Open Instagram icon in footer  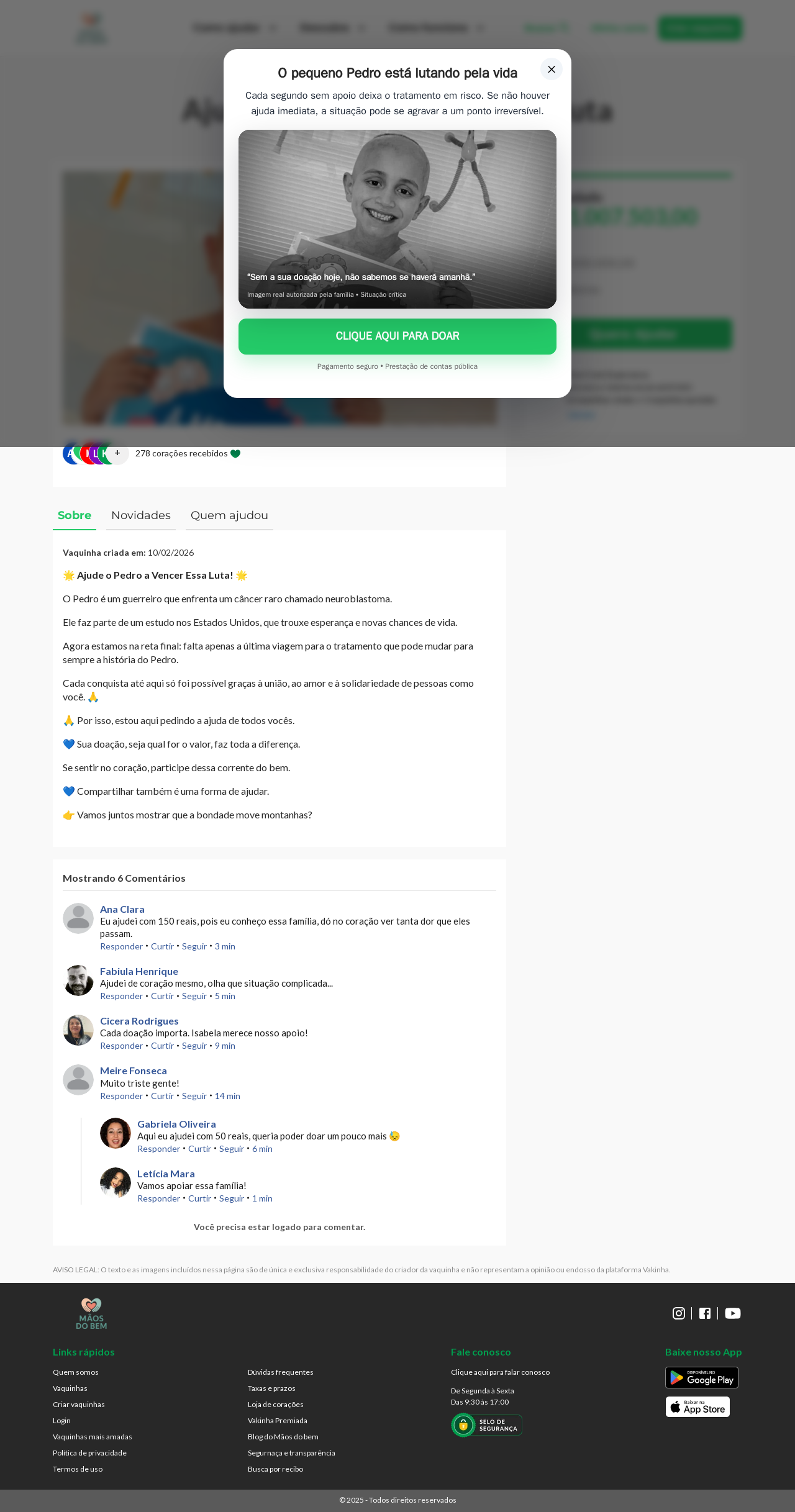click(679, 1313)
